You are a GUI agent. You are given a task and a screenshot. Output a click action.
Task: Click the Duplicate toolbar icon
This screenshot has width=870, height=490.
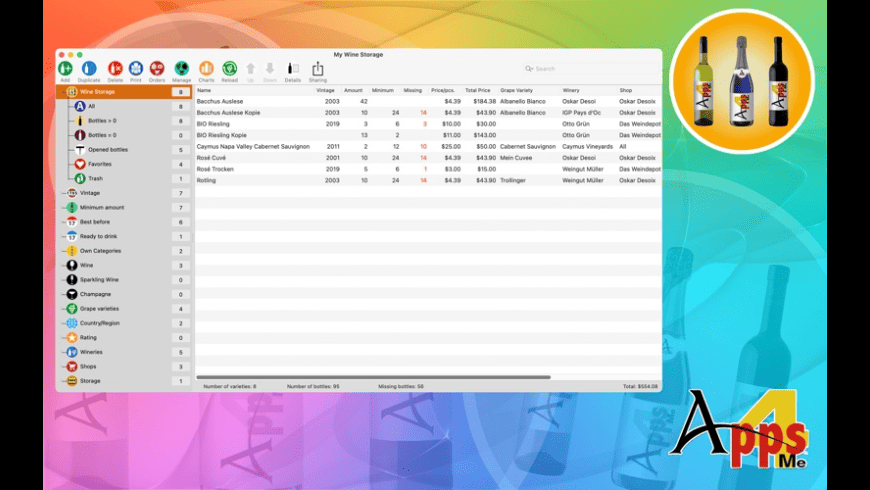89,68
